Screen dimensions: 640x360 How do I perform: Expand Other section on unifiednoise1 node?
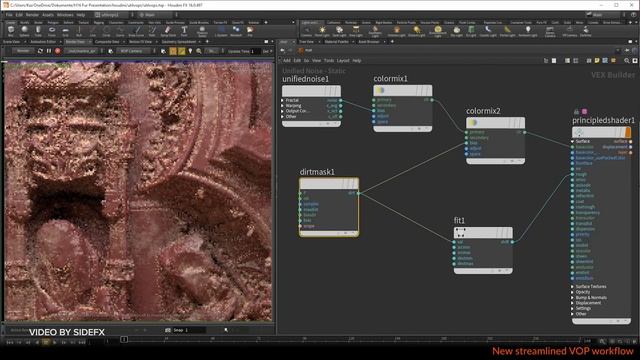point(282,117)
